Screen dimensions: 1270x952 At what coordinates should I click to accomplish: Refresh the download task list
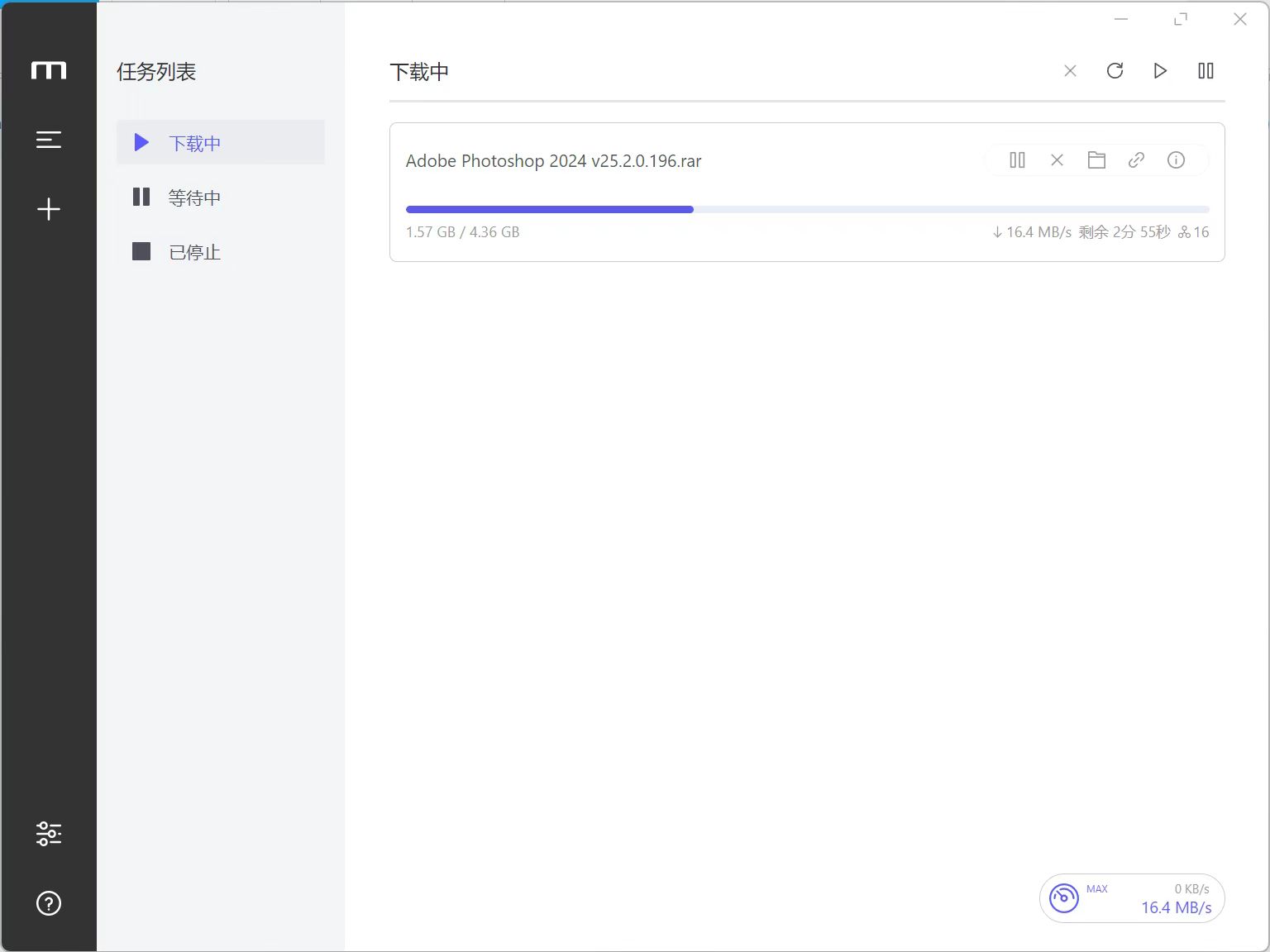[1115, 71]
